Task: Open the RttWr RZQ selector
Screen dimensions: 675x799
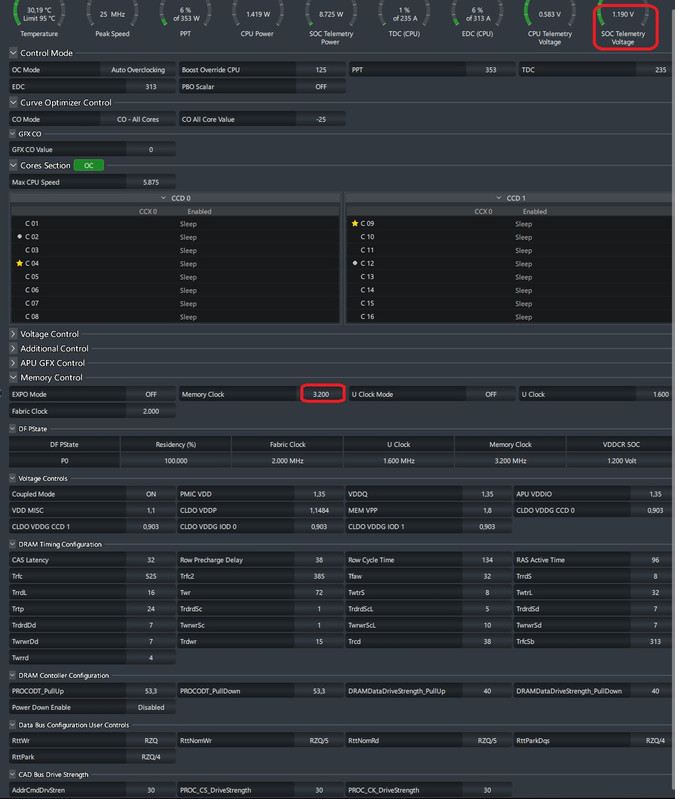Action: tap(151, 740)
